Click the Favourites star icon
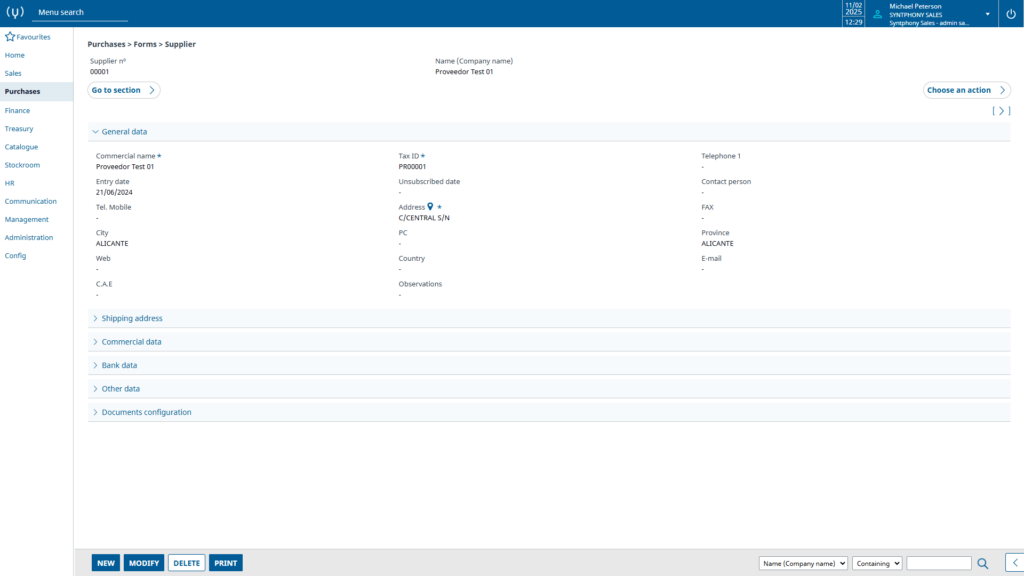 (x=10, y=37)
